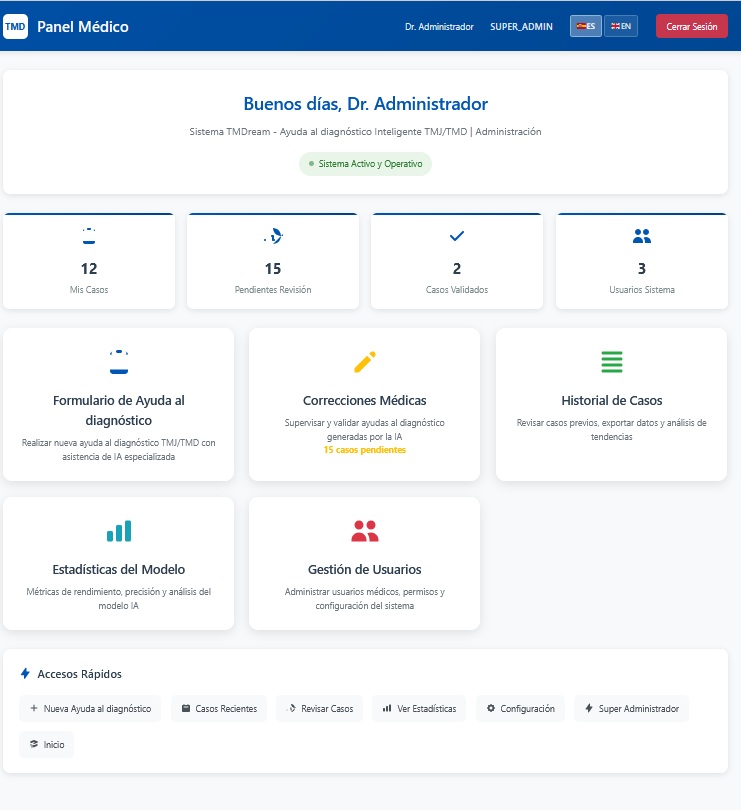
Task: Log out with Cerrar Sesión button
Action: pos(692,26)
